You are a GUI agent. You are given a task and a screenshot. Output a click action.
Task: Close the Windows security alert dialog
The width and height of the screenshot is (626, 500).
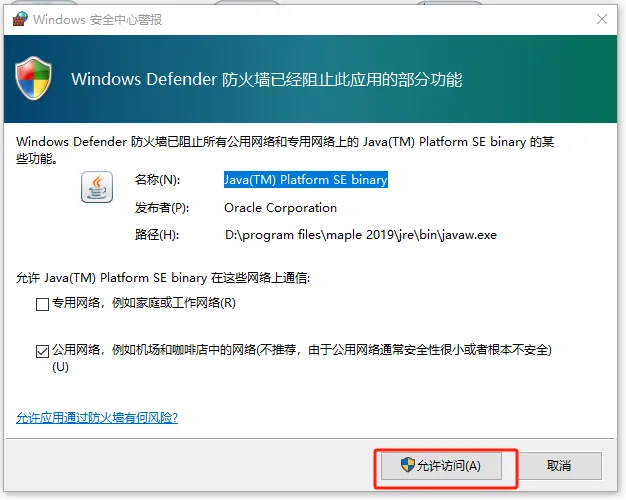pos(602,19)
